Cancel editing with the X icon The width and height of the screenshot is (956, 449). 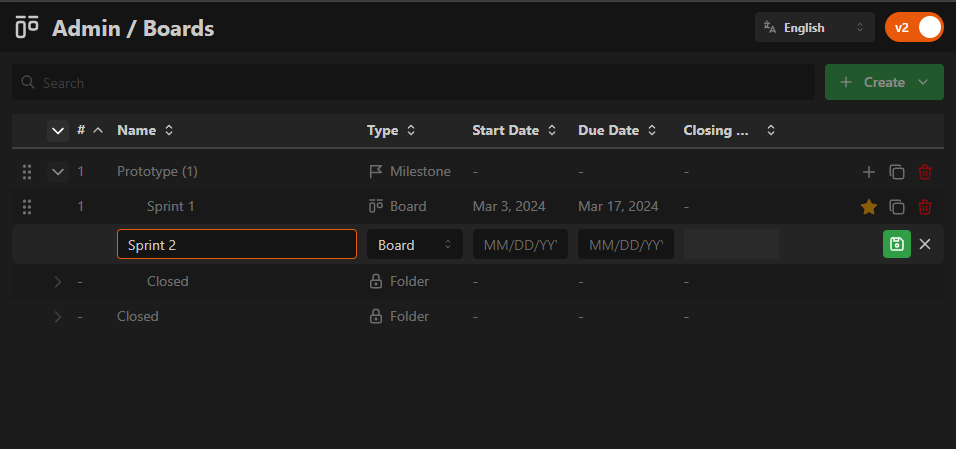click(925, 244)
